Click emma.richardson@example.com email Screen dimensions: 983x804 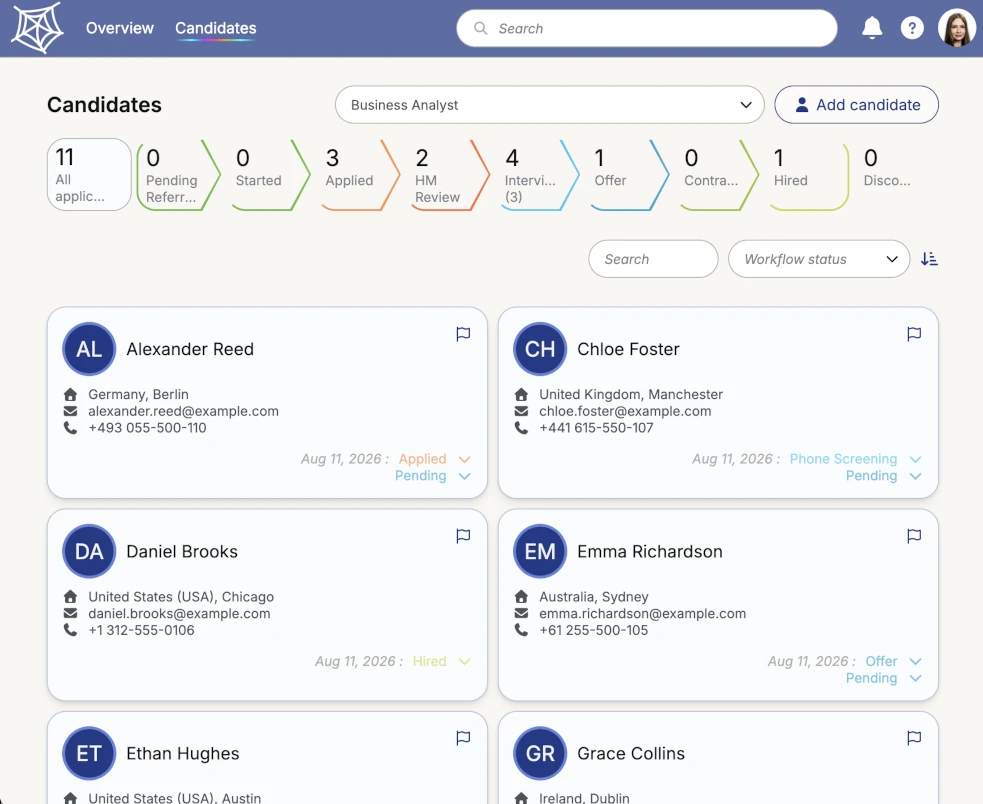click(643, 613)
